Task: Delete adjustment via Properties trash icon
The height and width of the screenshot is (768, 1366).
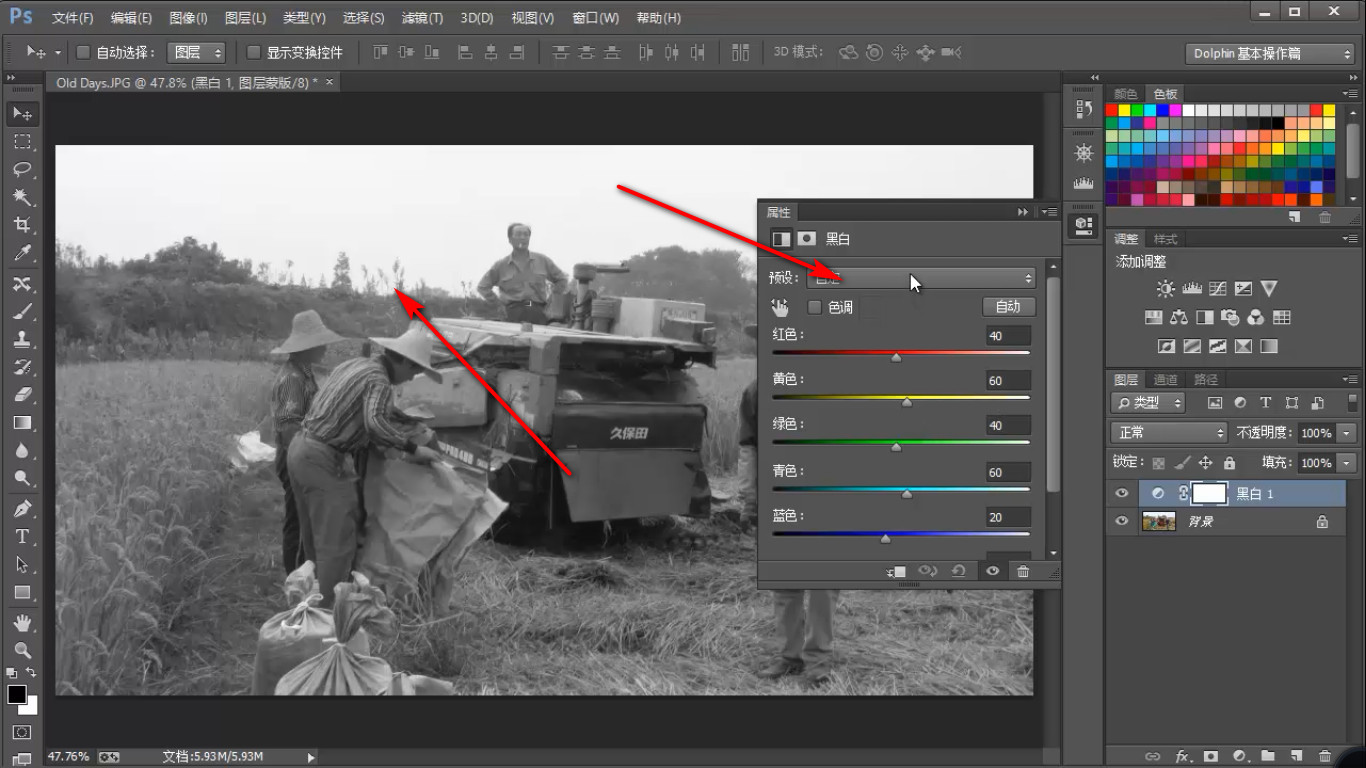Action: pyautogui.click(x=1023, y=571)
